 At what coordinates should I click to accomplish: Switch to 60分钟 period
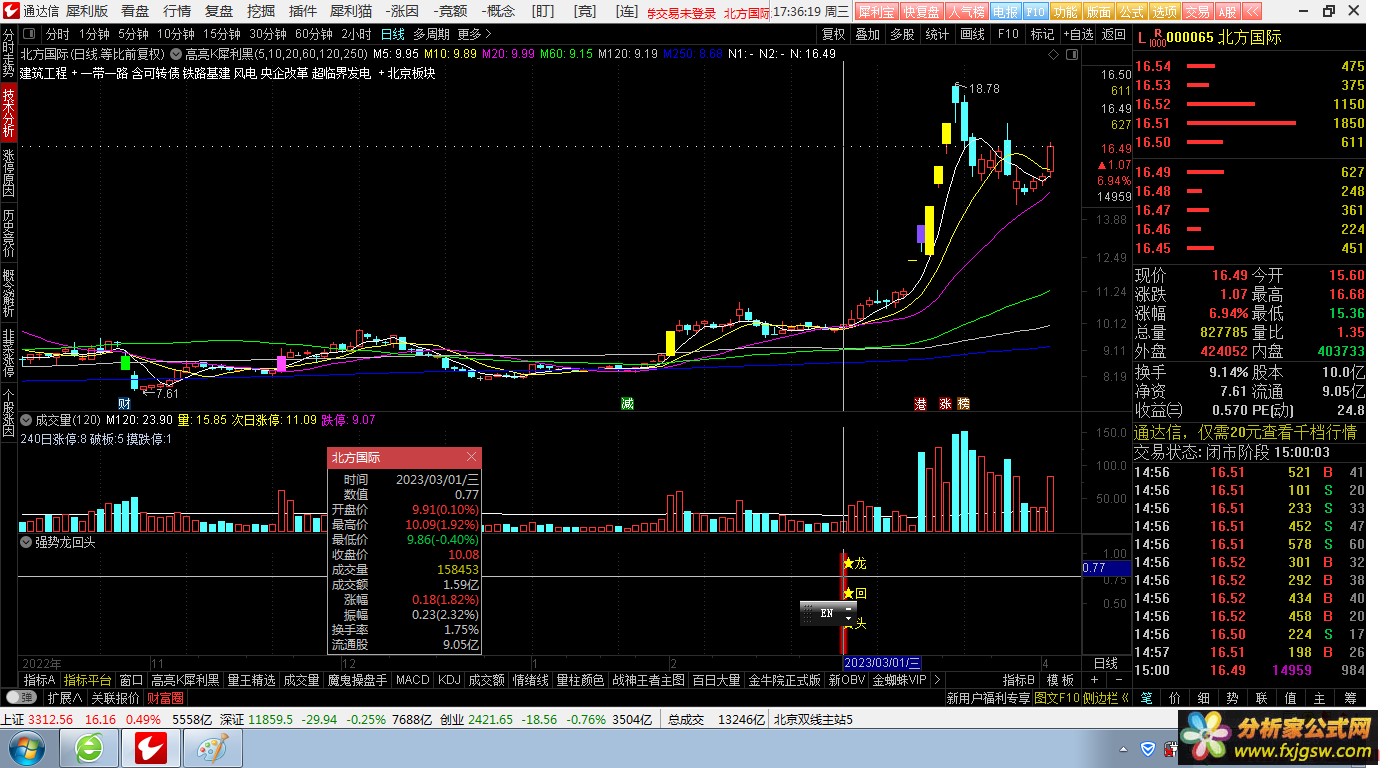(313, 34)
